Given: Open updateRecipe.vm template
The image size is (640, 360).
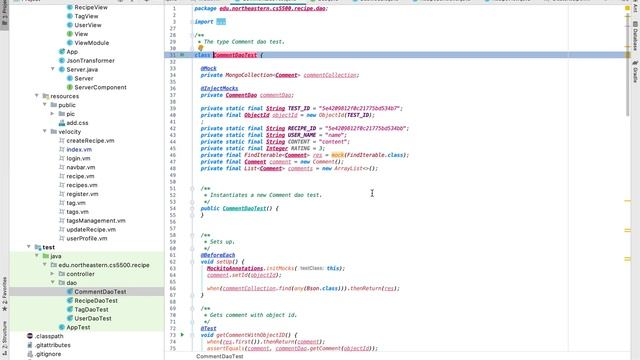Looking at the screenshot, I should point(91,229).
